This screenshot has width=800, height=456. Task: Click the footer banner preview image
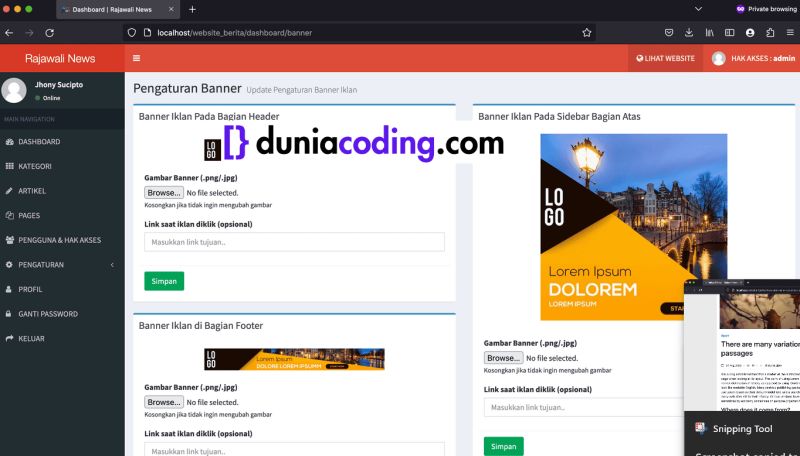[294, 359]
